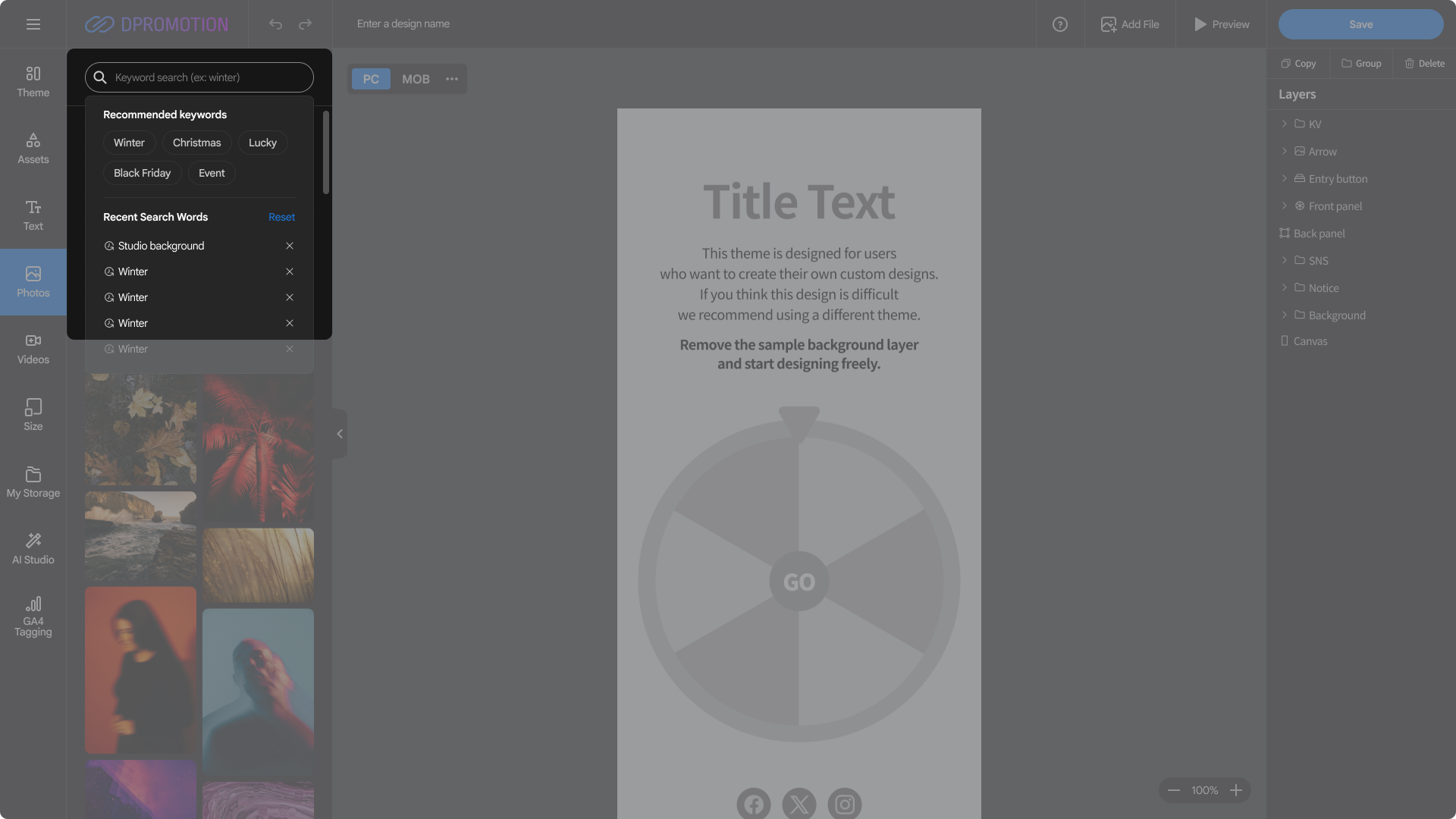Open the Videos sidebar panel
The image size is (1456, 819).
[33, 349]
